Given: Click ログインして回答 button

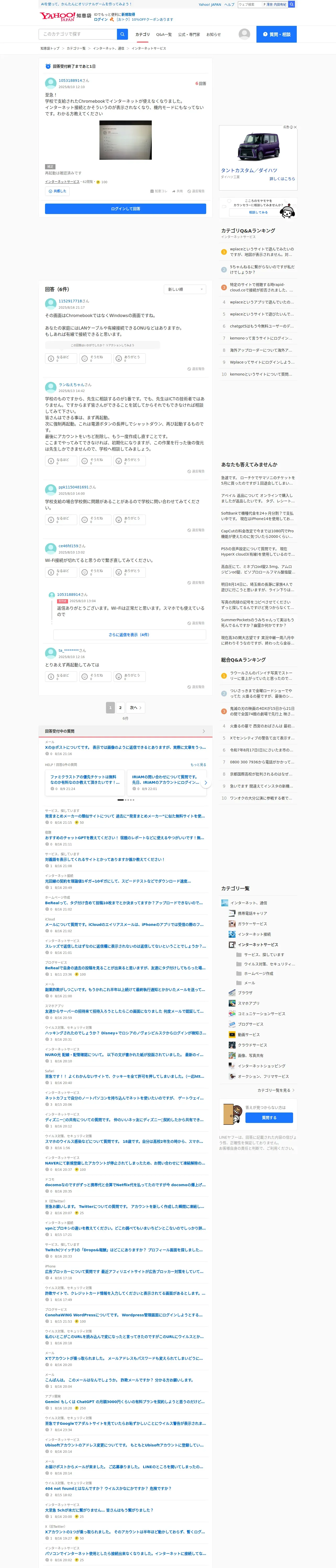Looking at the screenshot, I should [126, 209].
